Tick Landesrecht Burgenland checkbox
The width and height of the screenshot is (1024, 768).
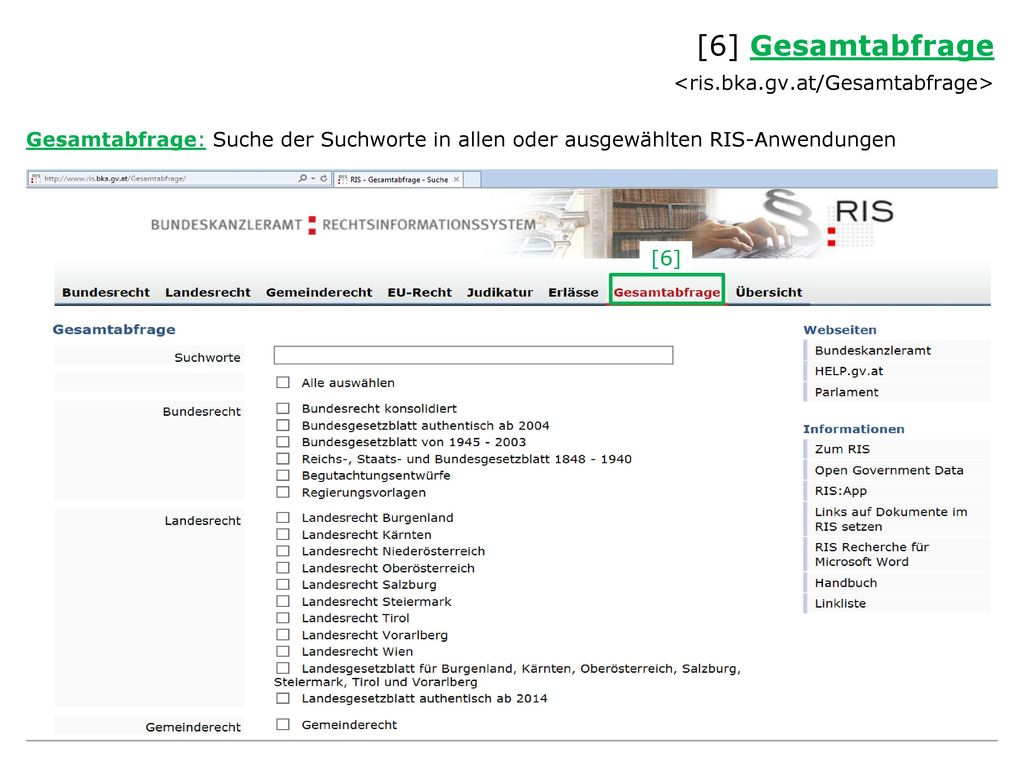283,517
